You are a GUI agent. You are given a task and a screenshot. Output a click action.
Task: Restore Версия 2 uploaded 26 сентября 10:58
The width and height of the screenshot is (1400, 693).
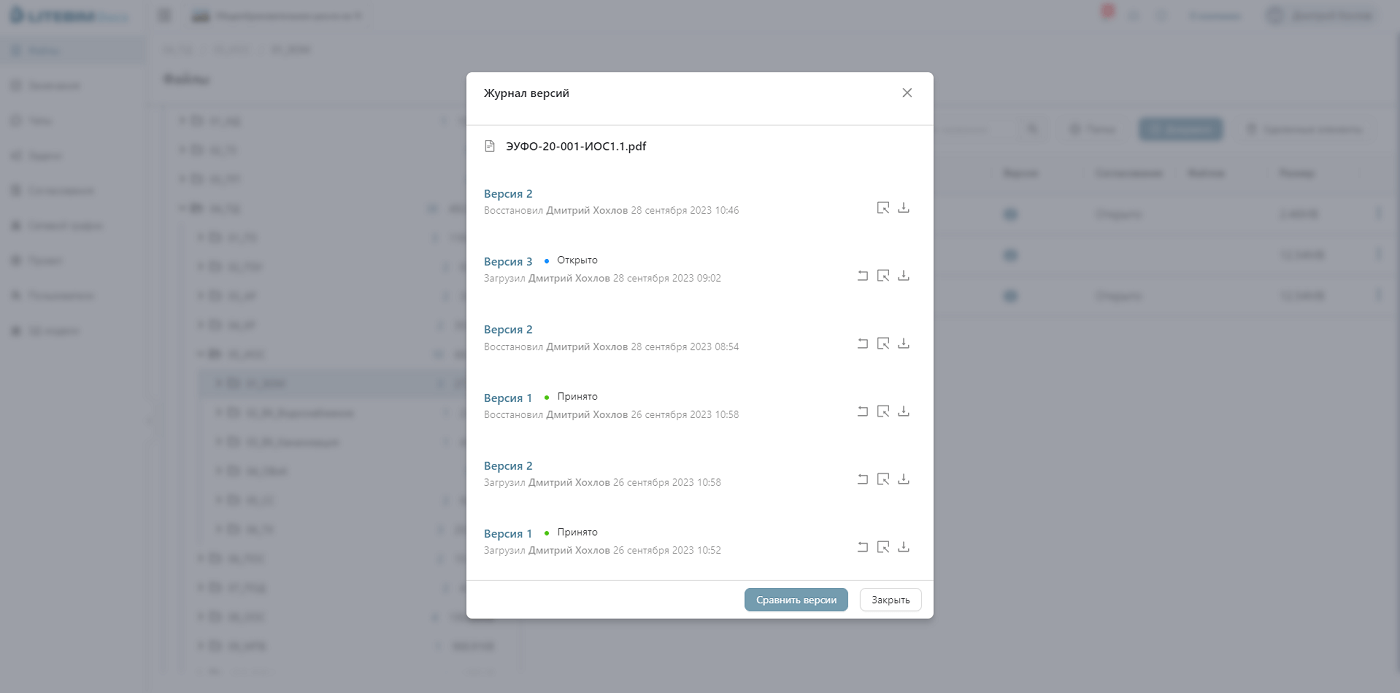pos(862,480)
